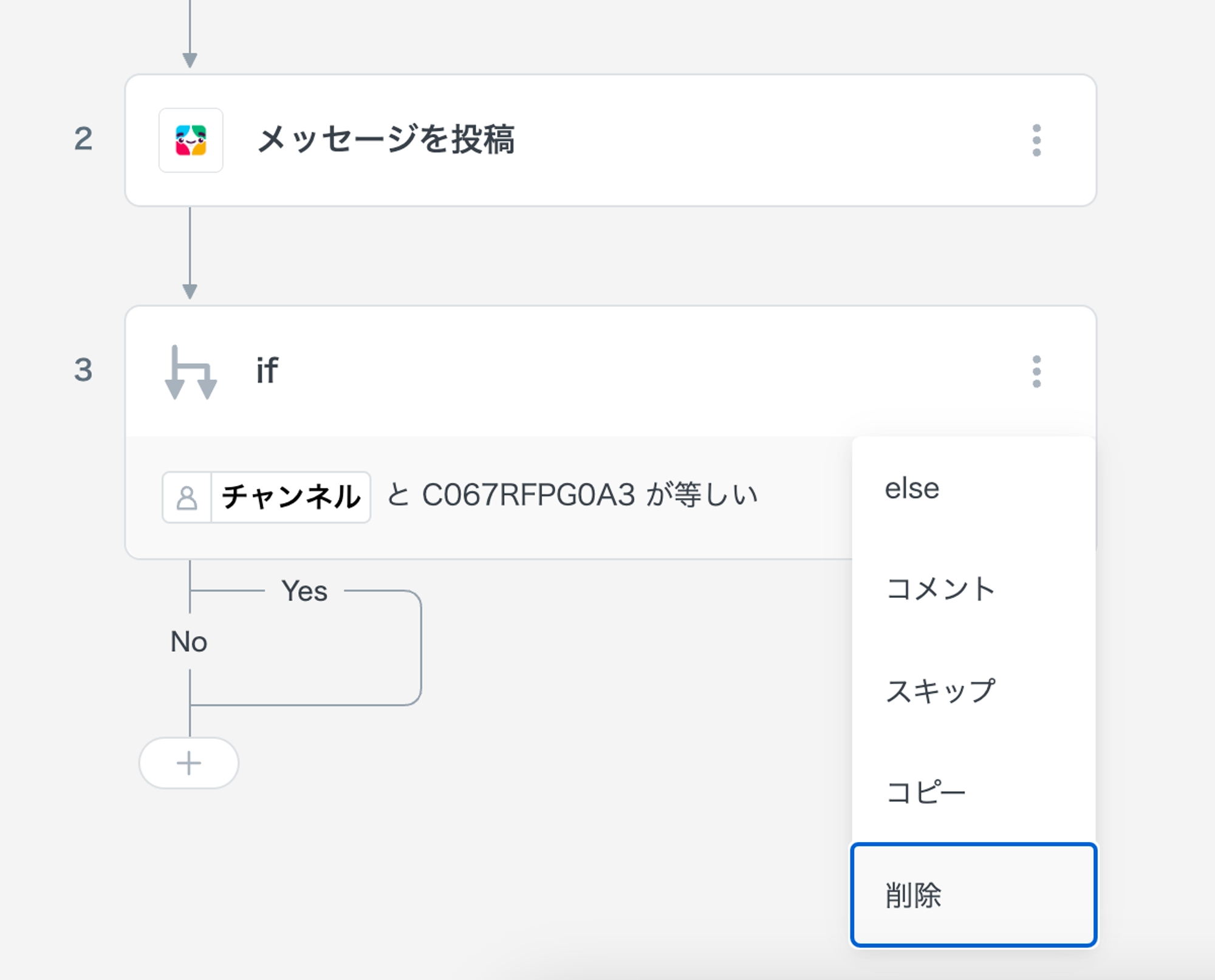Click 削除 to delete the if step
Image resolution: width=1215 pixels, height=980 pixels.
[913, 895]
